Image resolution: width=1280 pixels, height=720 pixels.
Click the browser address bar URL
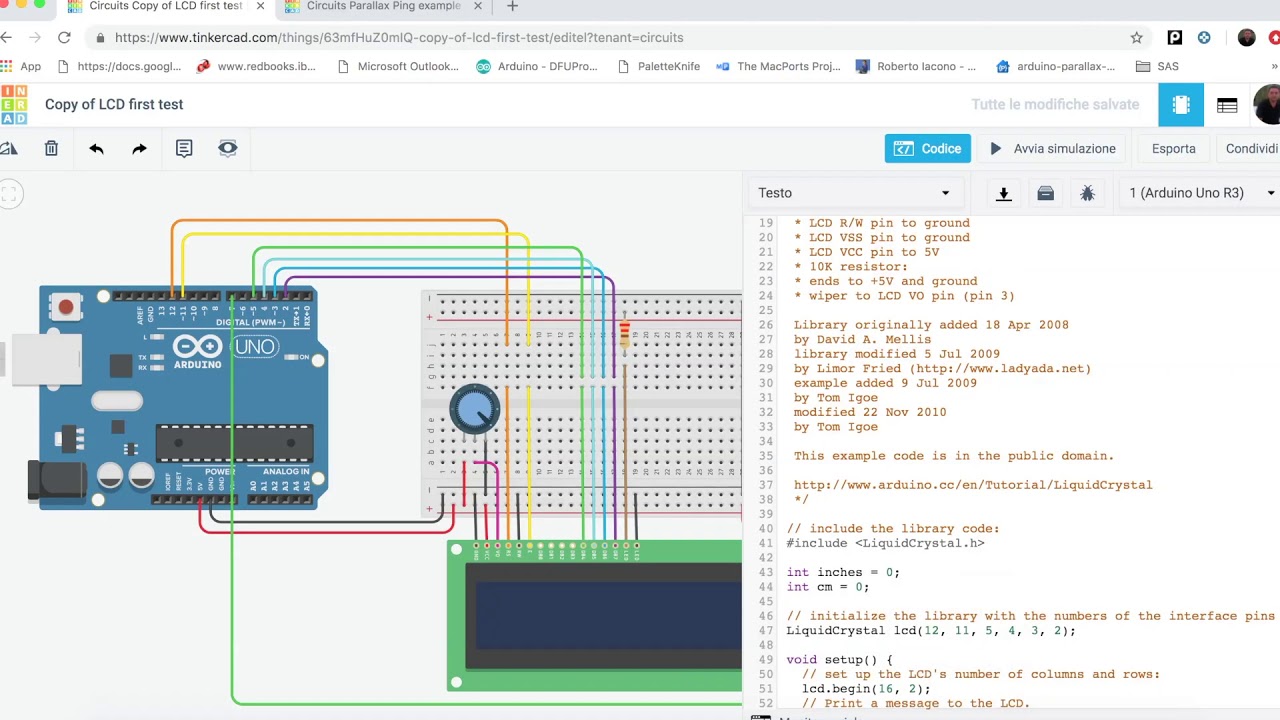tap(399, 37)
